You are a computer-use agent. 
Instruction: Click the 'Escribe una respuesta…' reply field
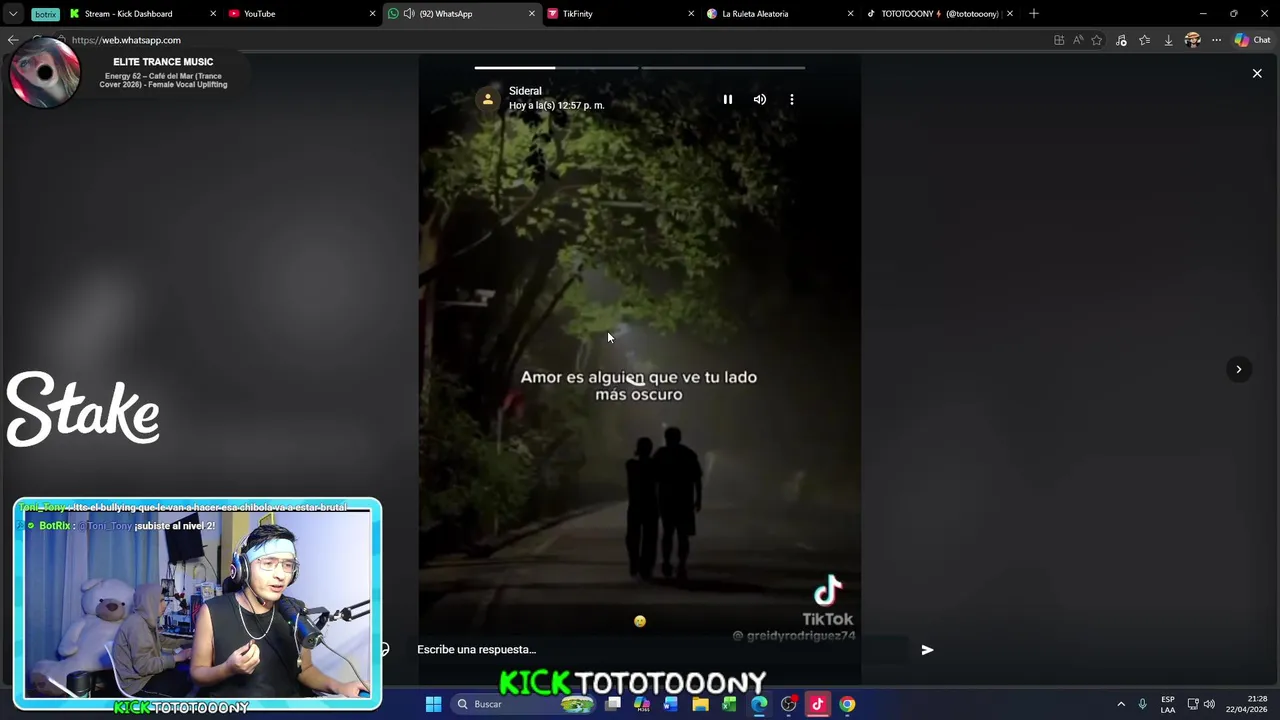pyautogui.click(x=662, y=650)
